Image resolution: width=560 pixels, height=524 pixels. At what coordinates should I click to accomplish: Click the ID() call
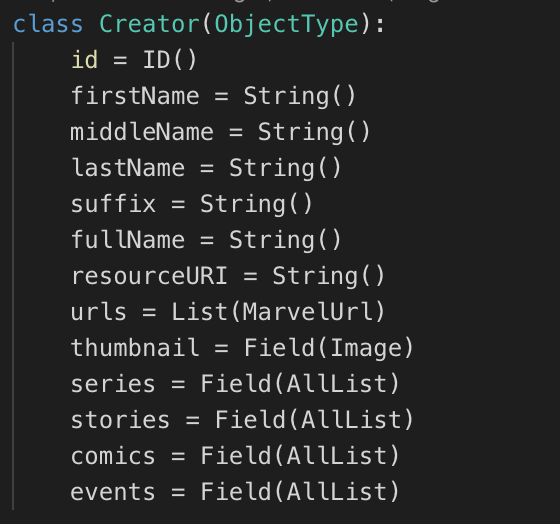(x=170, y=60)
